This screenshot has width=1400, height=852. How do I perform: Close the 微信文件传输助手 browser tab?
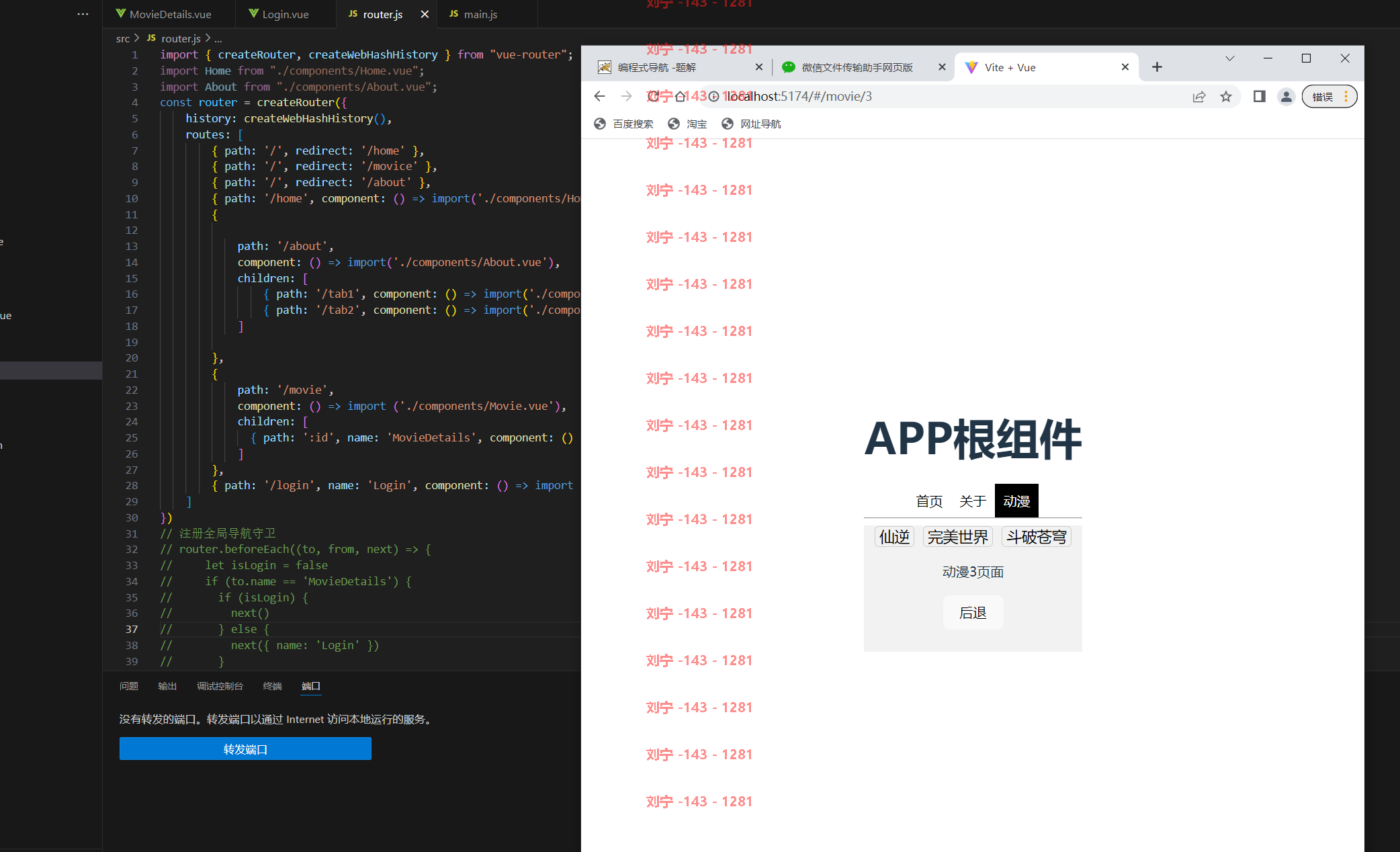point(942,67)
